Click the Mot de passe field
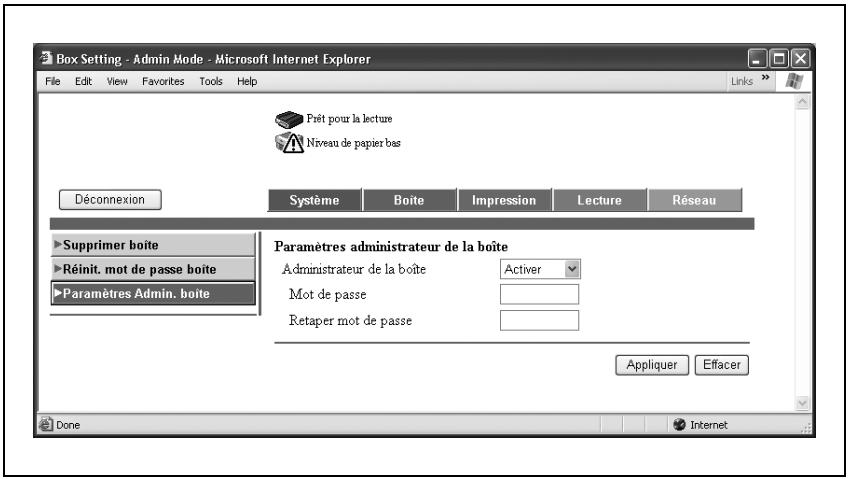Viewport: 848px width, 479px height. pyautogui.click(x=539, y=295)
